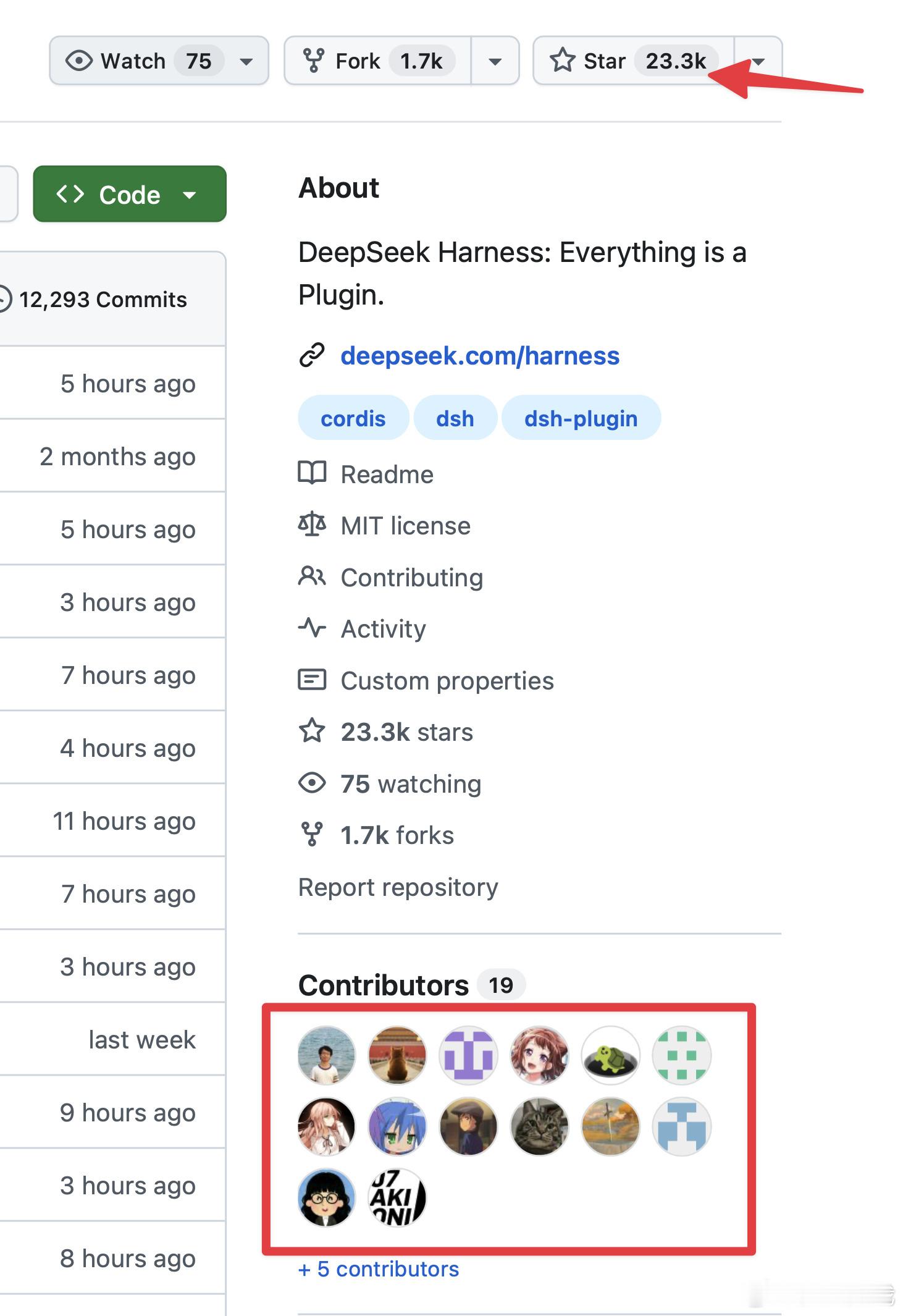This screenshot has height=1316, width=903.
Task: Open the Code dropdown caret
Action: [190, 195]
